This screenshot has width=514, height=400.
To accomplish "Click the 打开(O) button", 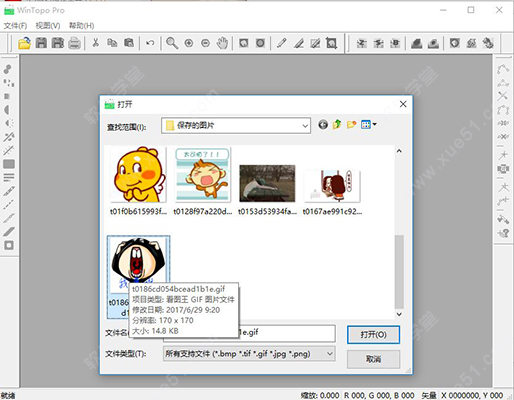I will 373,335.
